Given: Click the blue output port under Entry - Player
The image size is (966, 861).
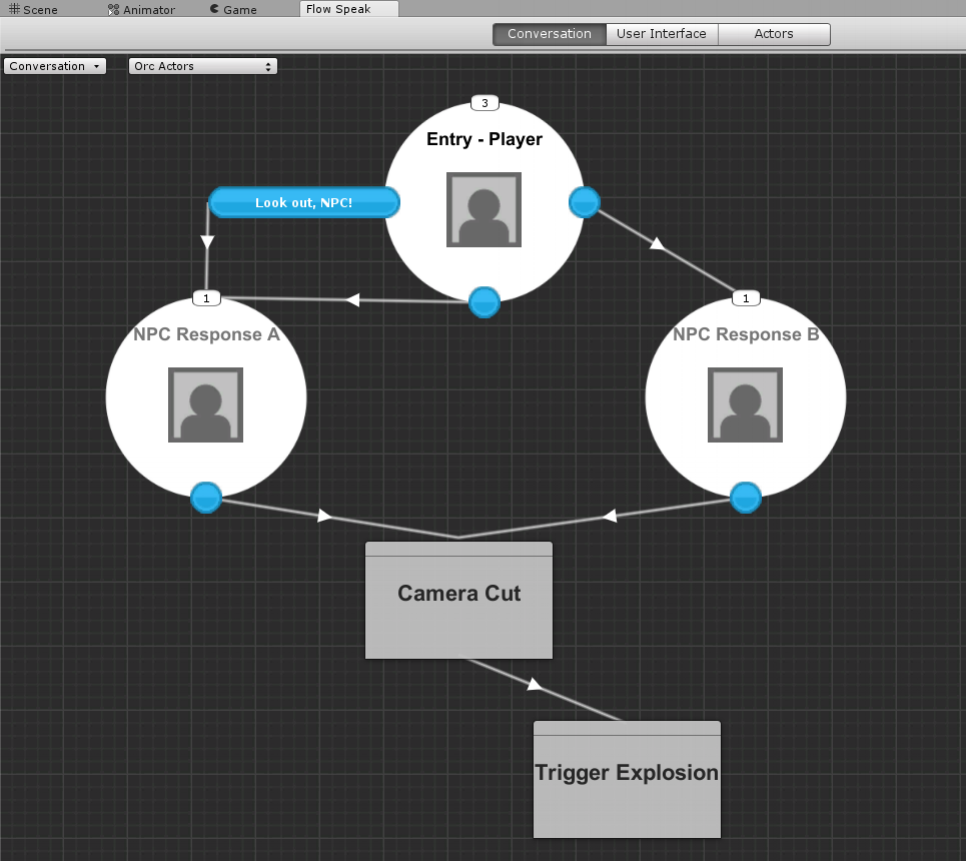Looking at the screenshot, I should click(x=484, y=303).
